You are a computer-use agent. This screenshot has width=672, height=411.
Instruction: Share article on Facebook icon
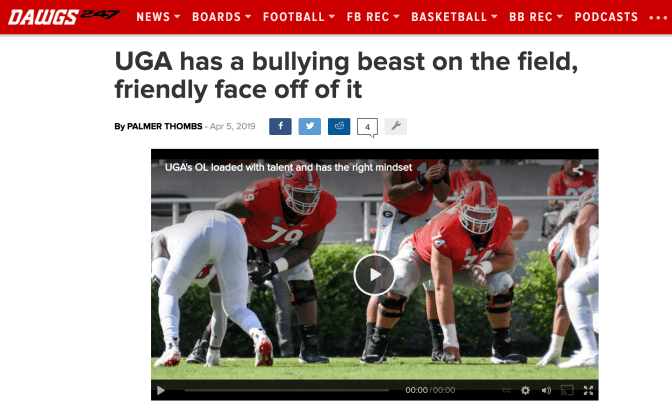pyautogui.click(x=280, y=126)
